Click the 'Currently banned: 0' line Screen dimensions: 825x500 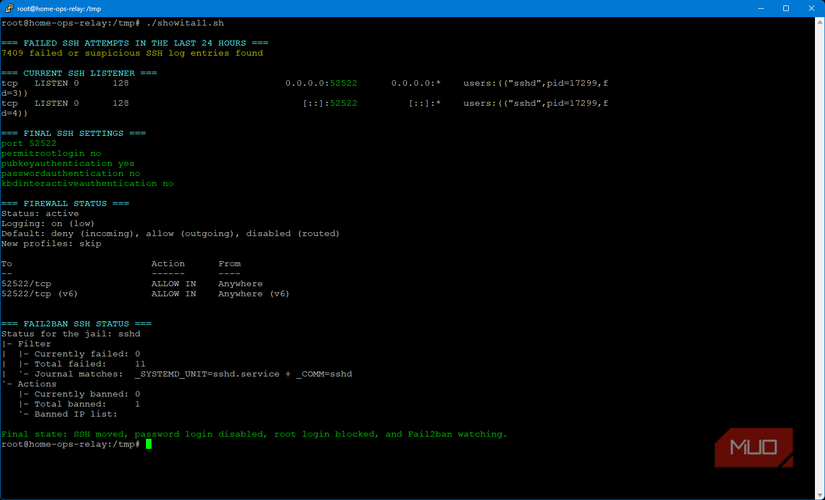pyautogui.click(x=79, y=394)
